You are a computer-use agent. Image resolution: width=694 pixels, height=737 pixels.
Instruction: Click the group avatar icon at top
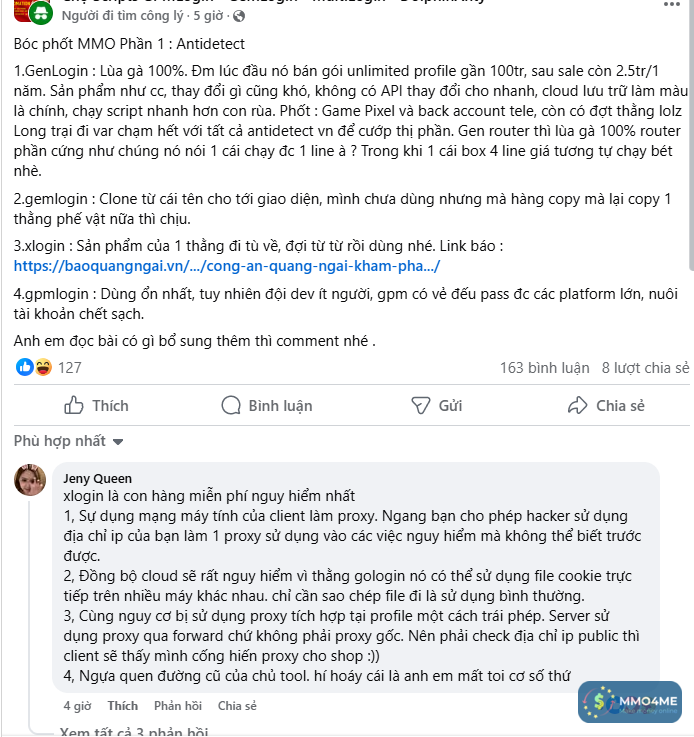pos(40,12)
